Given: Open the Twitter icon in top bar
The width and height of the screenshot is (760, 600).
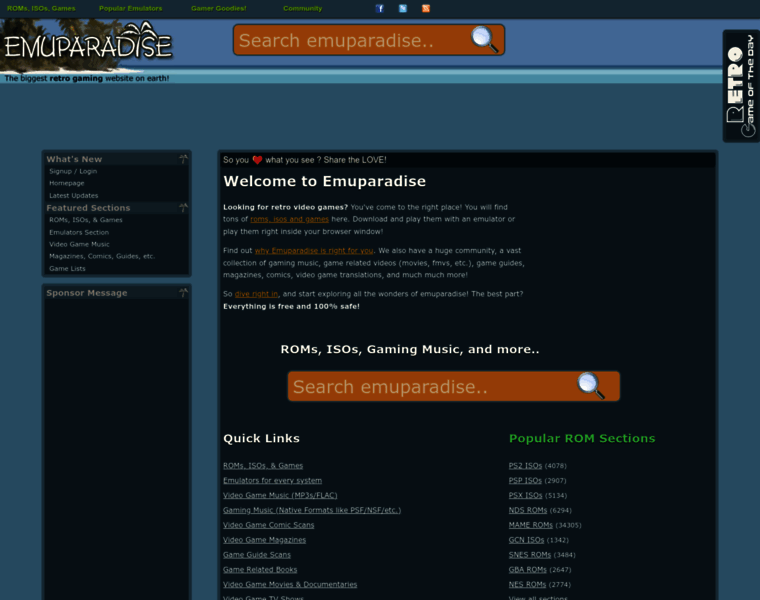Looking at the screenshot, I should (x=403, y=8).
